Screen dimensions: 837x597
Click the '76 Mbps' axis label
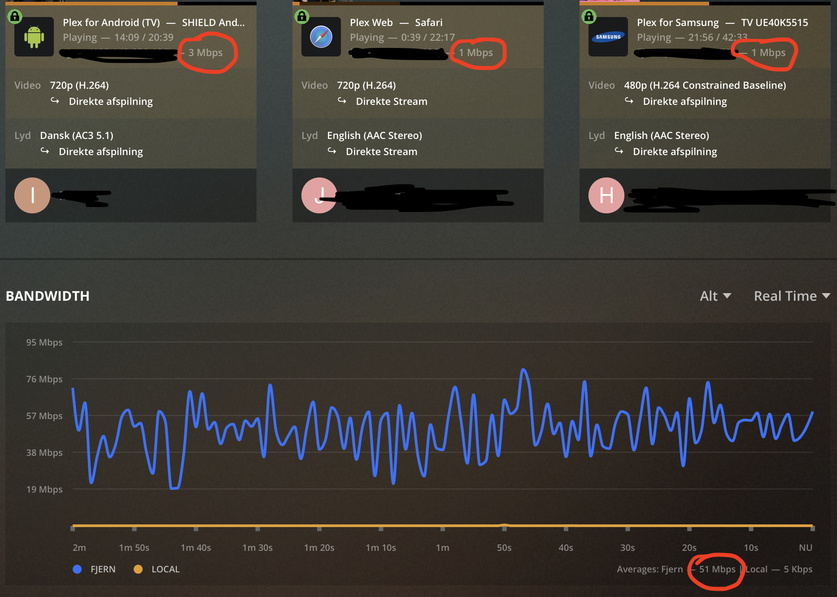click(x=44, y=379)
